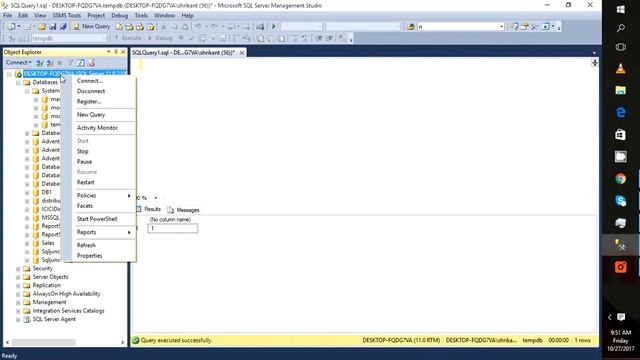Click the Properties Window wrench icon in toolbar
640x360 pixels.
coord(535,27)
